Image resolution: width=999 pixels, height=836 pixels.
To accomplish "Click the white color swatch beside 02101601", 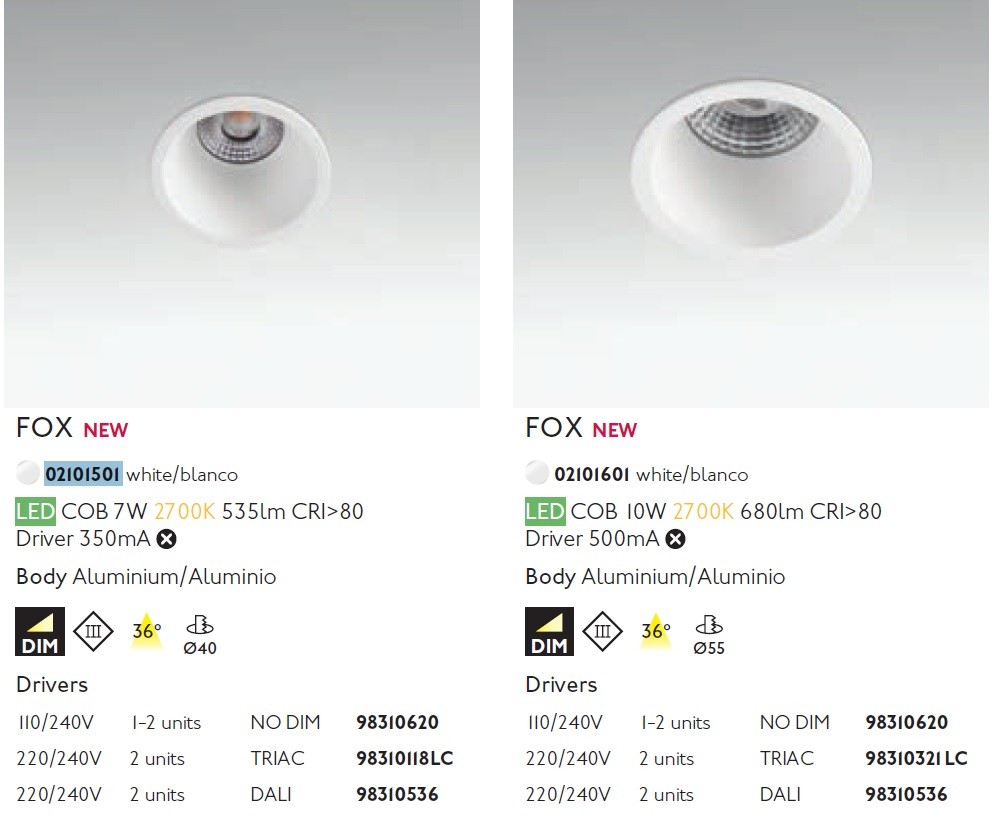I will coord(537,473).
